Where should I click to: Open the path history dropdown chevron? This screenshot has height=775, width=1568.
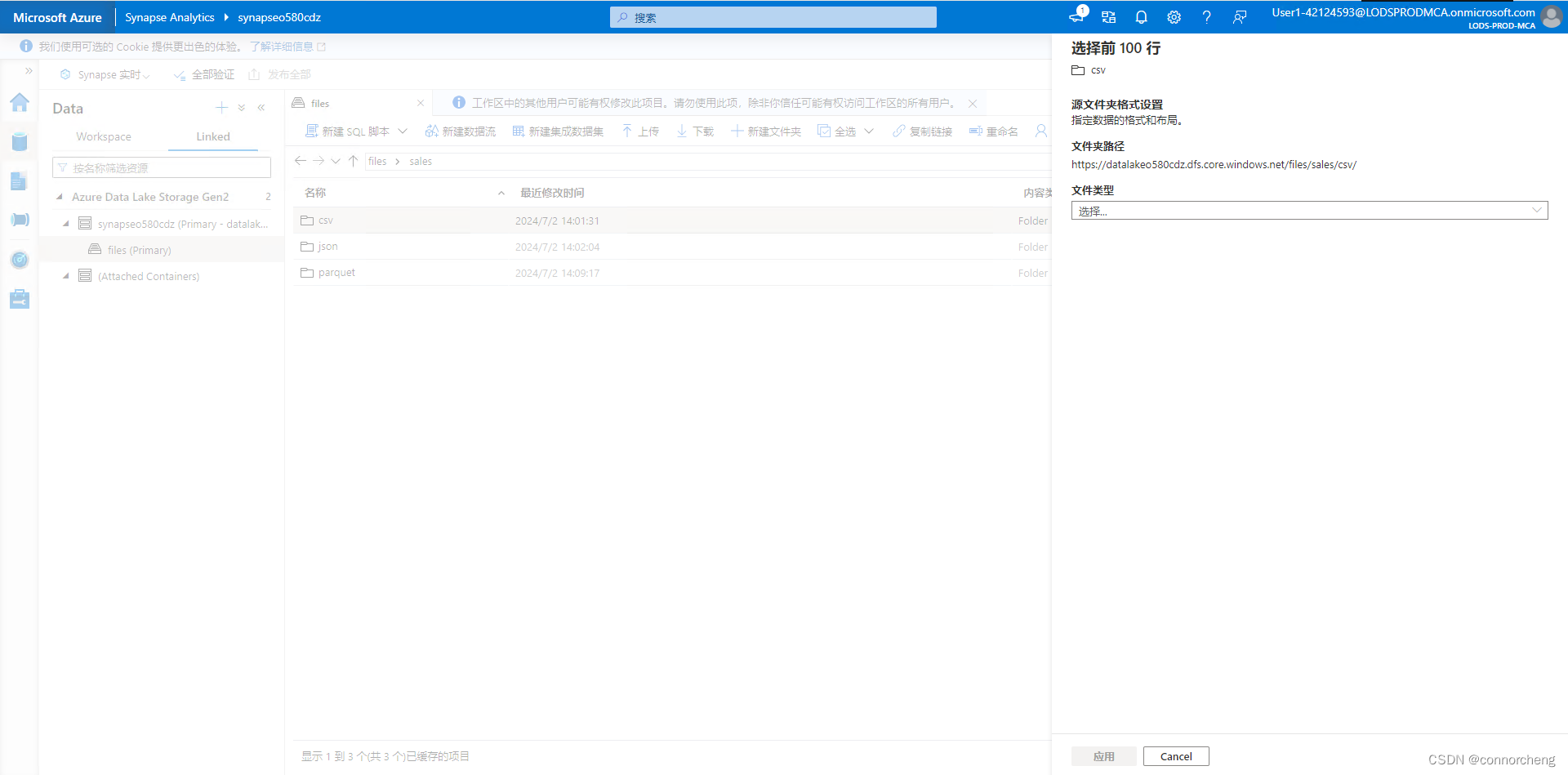[x=336, y=161]
